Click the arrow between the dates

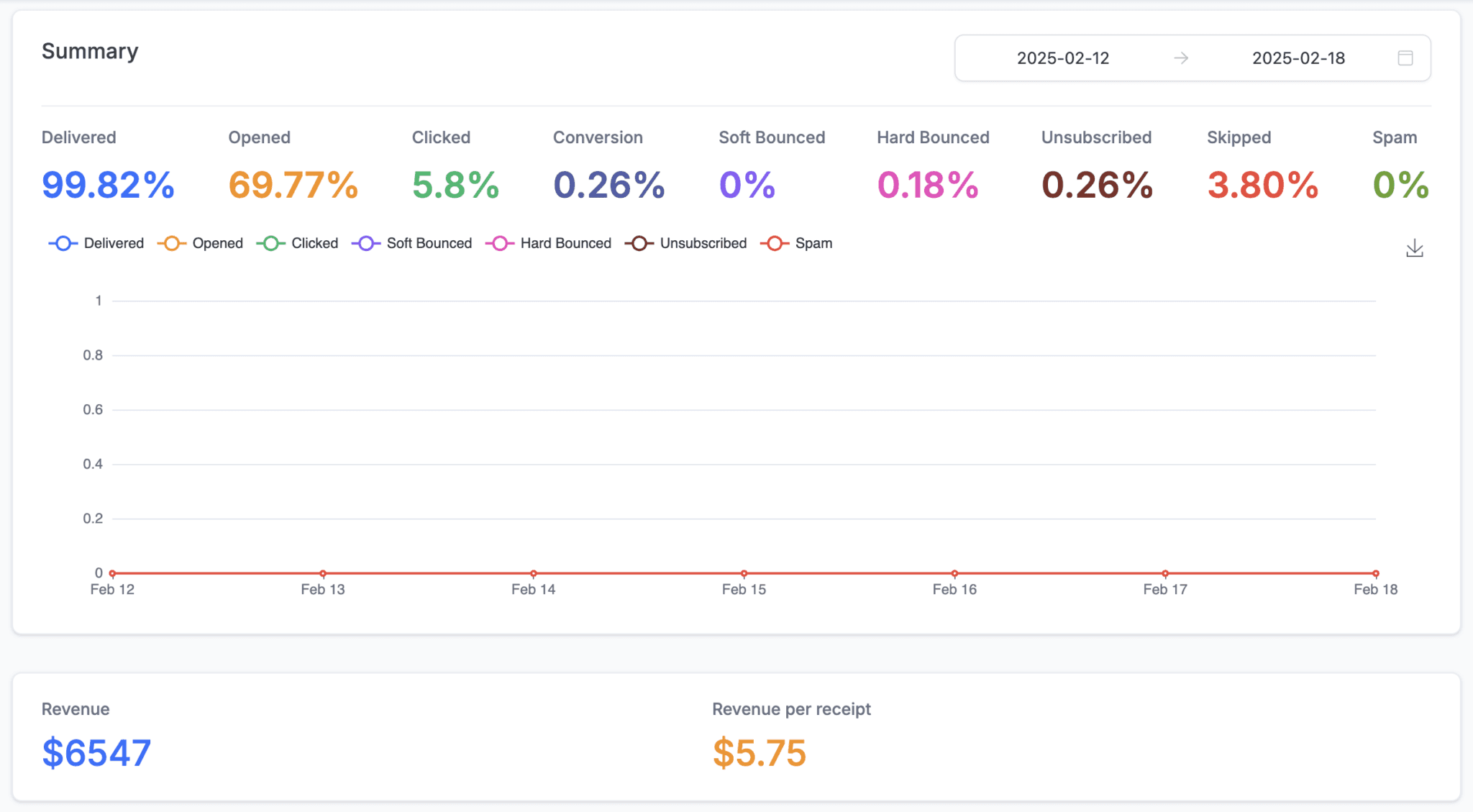pyautogui.click(x=1180, y=58)
